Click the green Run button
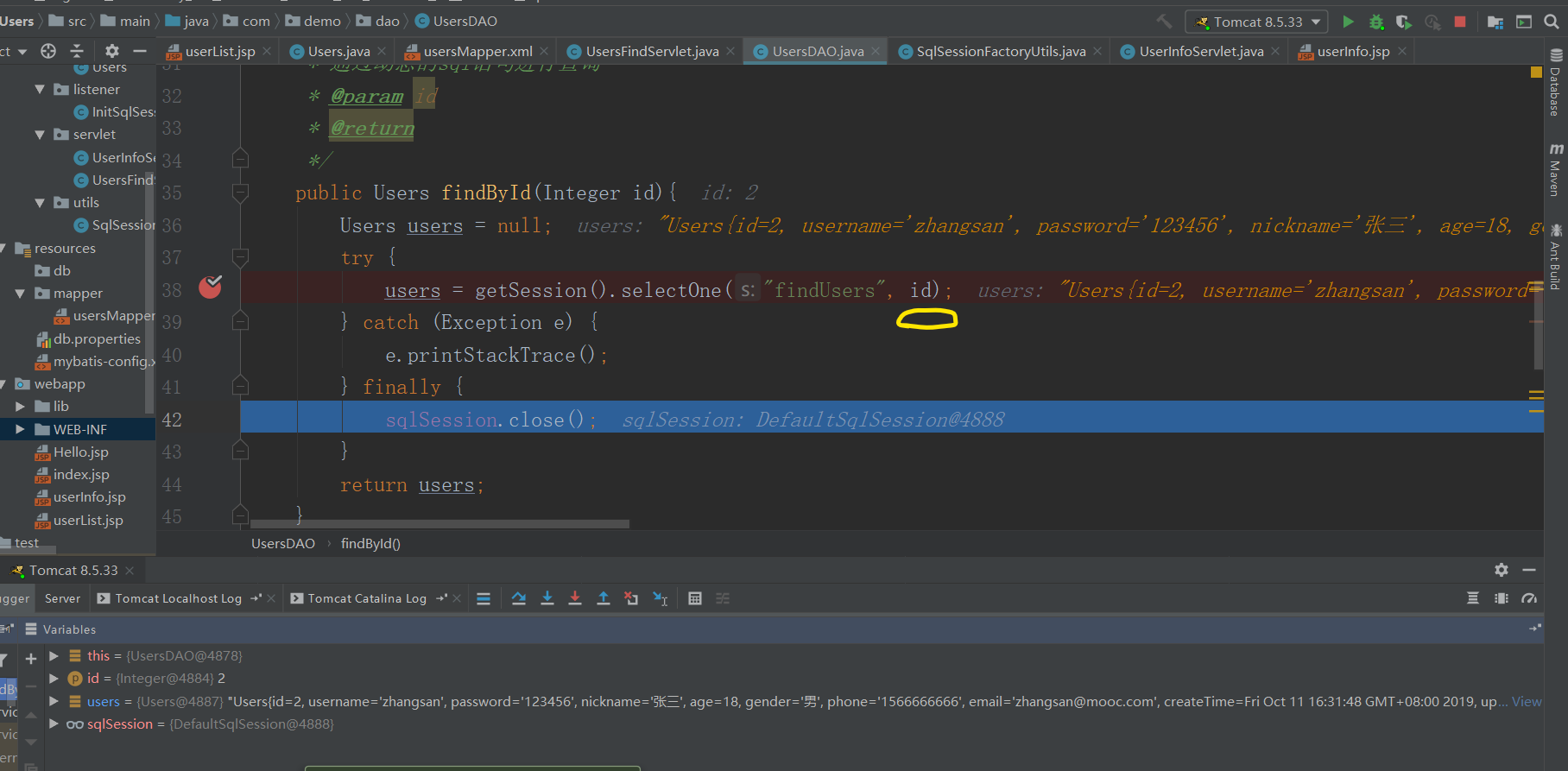 (1348, 22)
